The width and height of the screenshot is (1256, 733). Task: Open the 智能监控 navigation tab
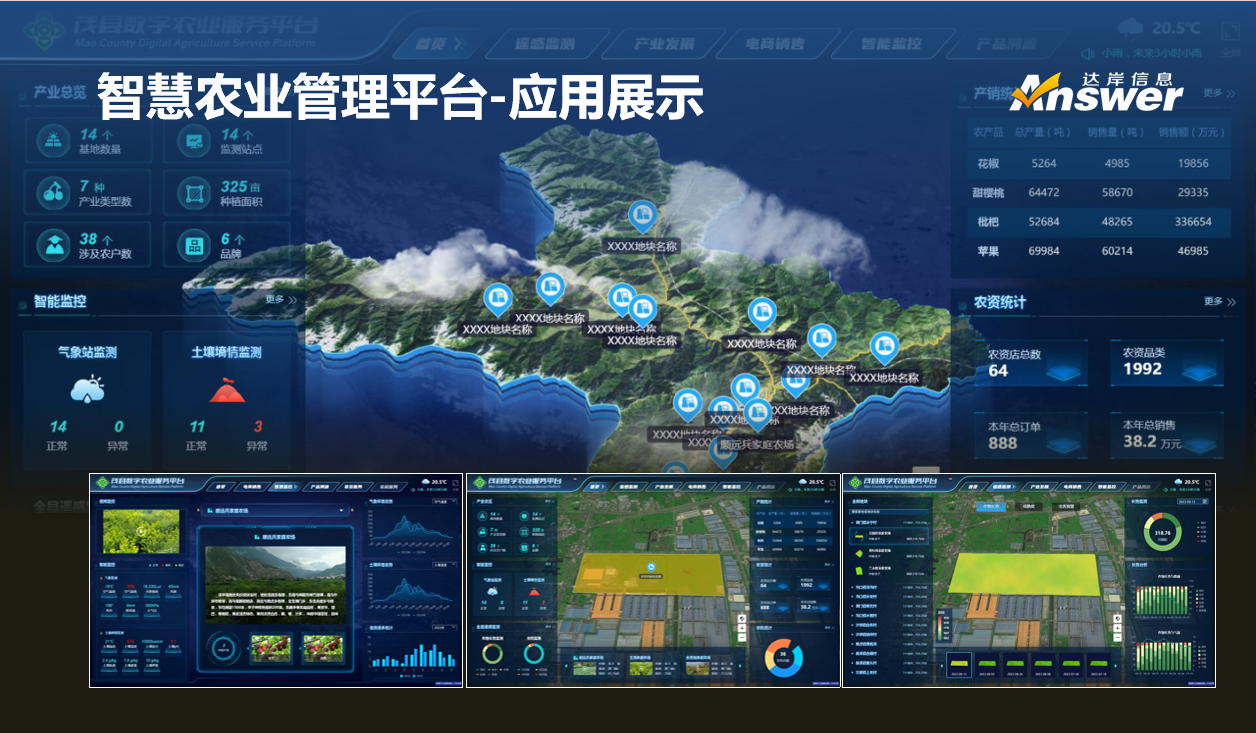coord(890,44)
